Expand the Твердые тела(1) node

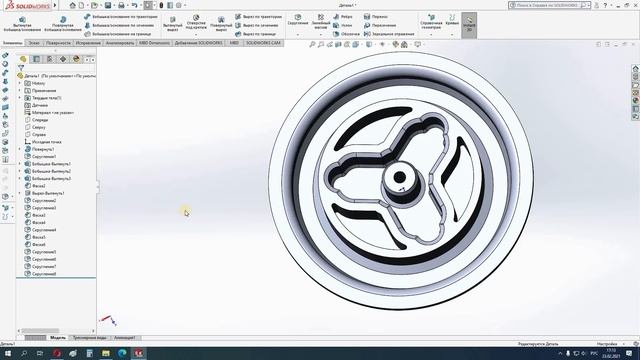pyautogui.click(x=20, y=98)
